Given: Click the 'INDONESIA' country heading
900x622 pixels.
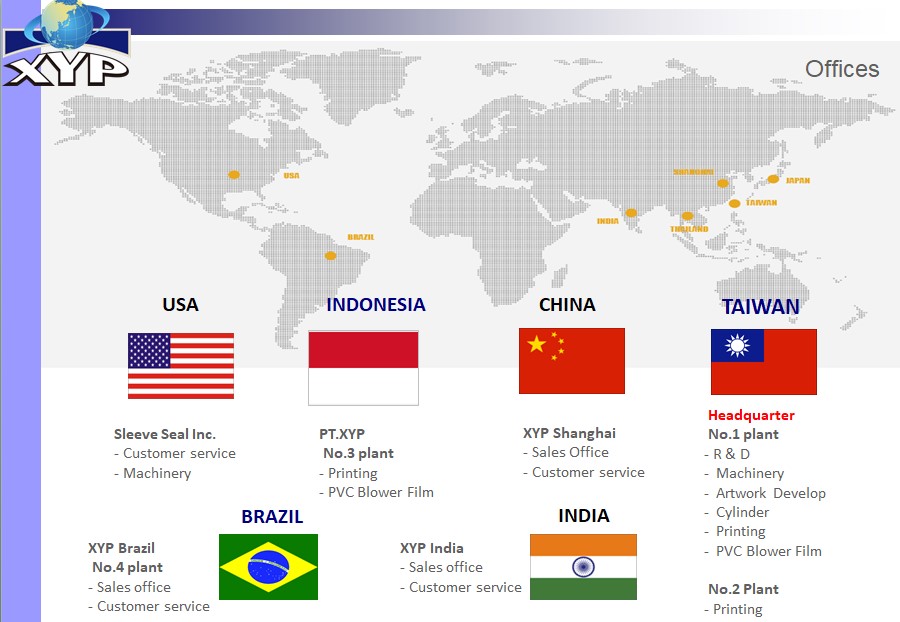Looking at the screenshot, I should click(376, 305).
